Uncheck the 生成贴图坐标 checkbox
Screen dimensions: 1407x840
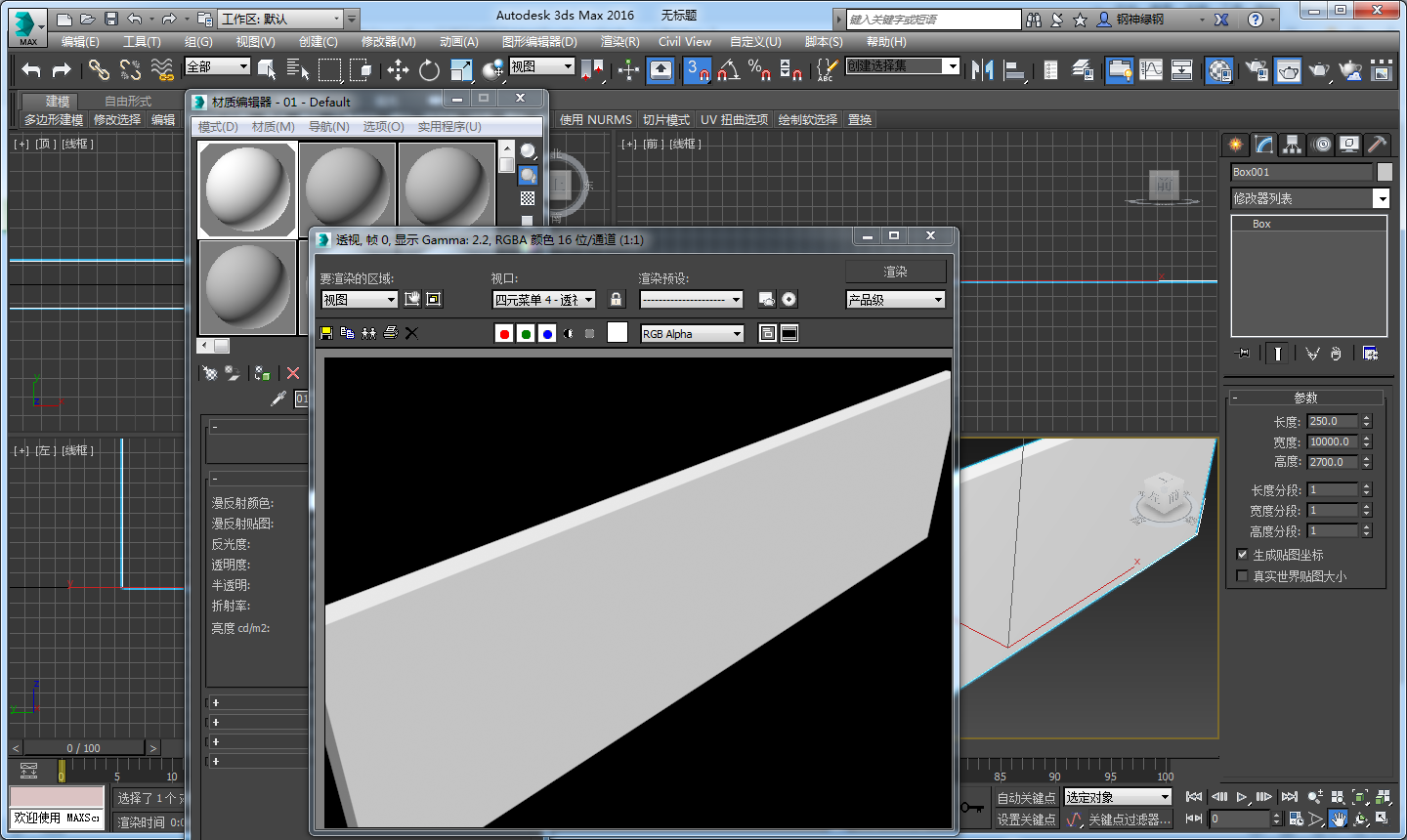pos(1243,555)
